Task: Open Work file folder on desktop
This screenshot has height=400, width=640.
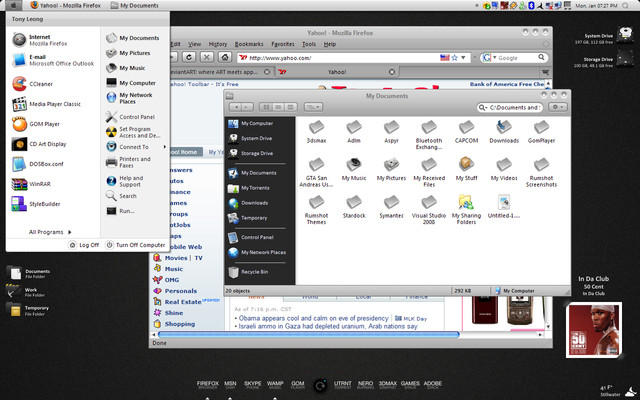Action: click(26, 291)
